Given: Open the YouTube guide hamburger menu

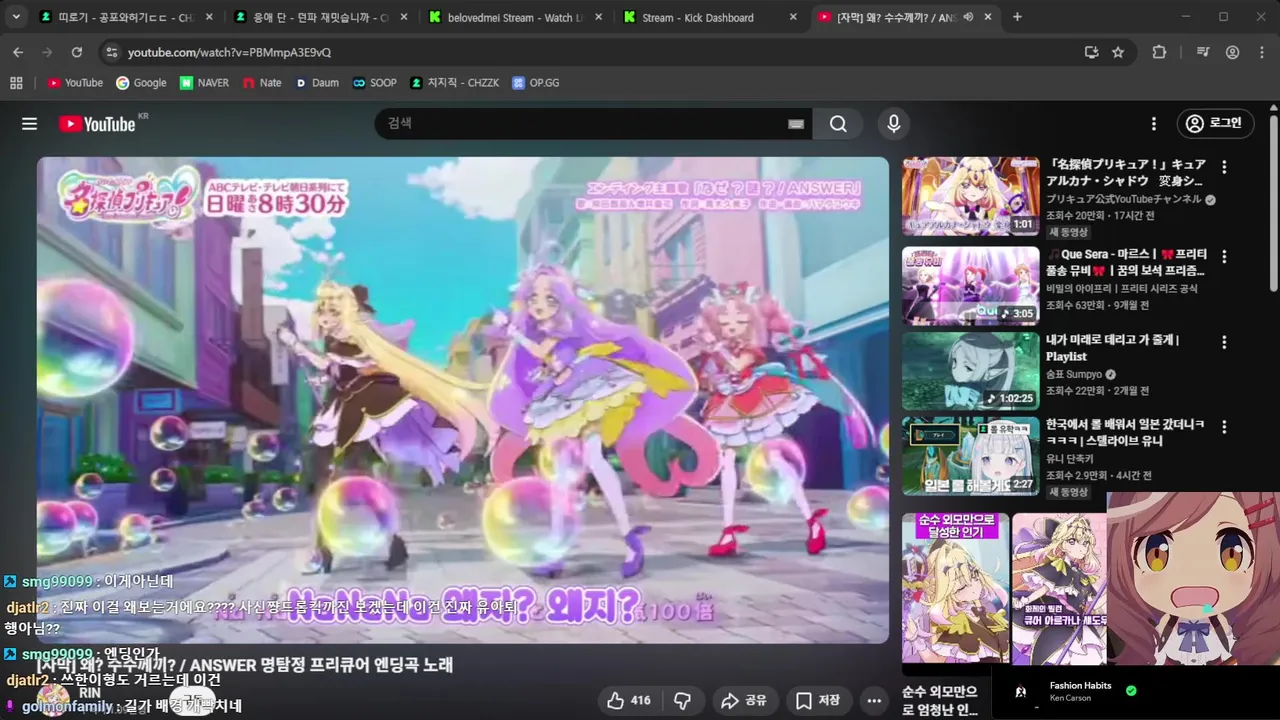Looking at the screenshot, I should tap(29, 124).
